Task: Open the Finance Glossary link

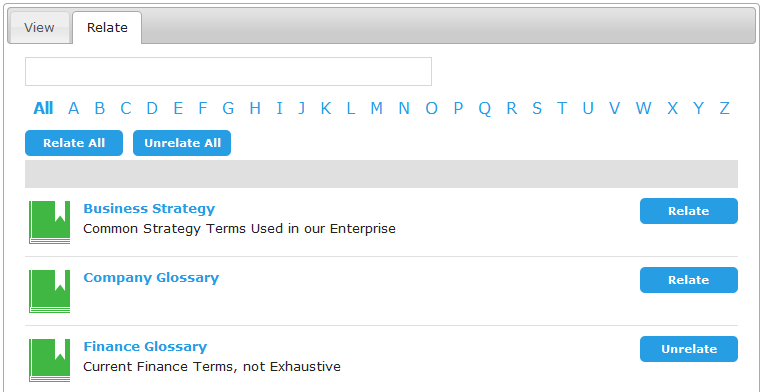Action: 145,347
